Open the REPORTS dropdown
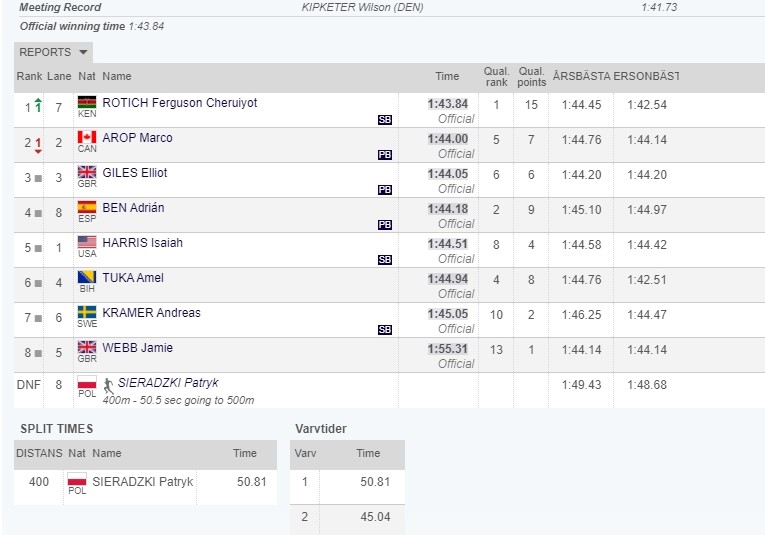Screen dimensions: 765x535 point(54,52)
